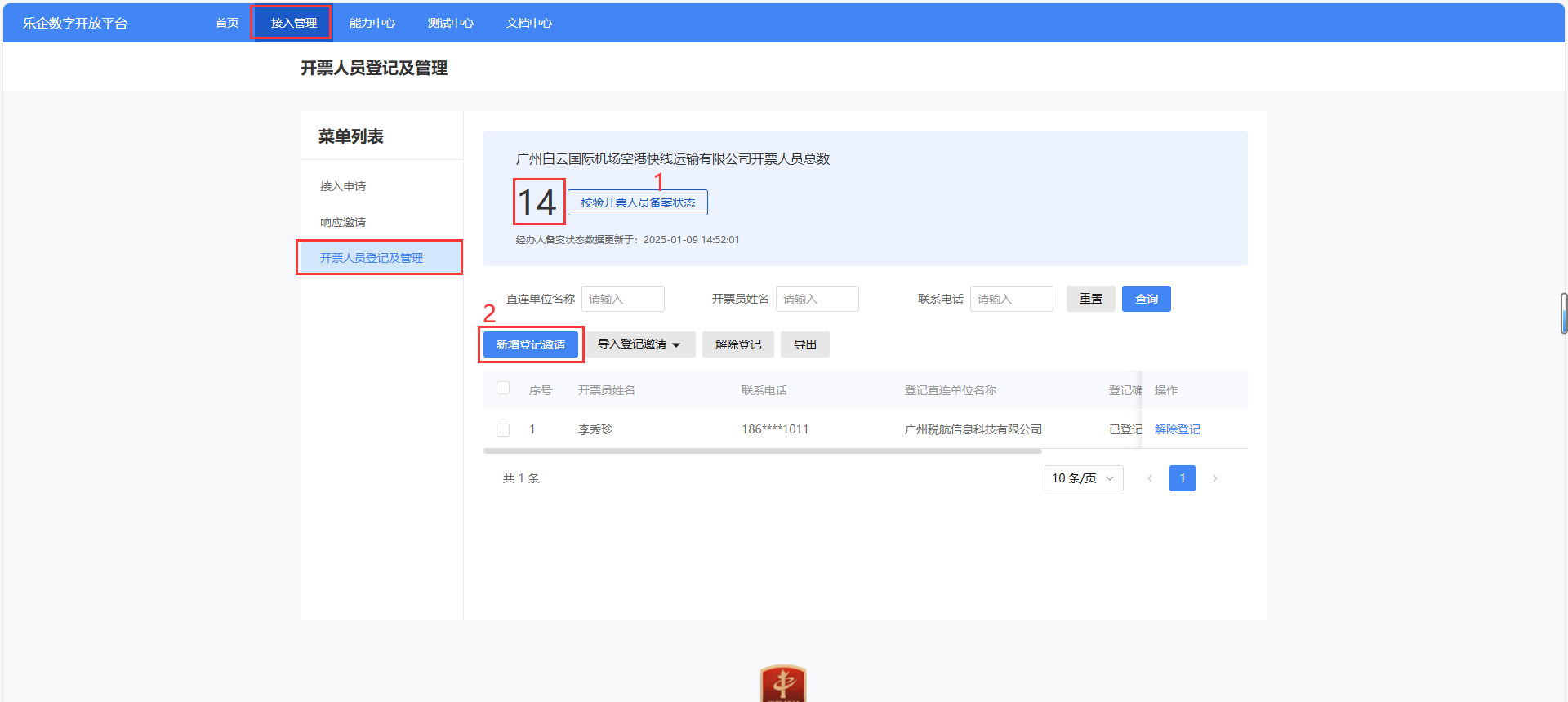Select the 接入管理 navigation tab

click(294, 23)
